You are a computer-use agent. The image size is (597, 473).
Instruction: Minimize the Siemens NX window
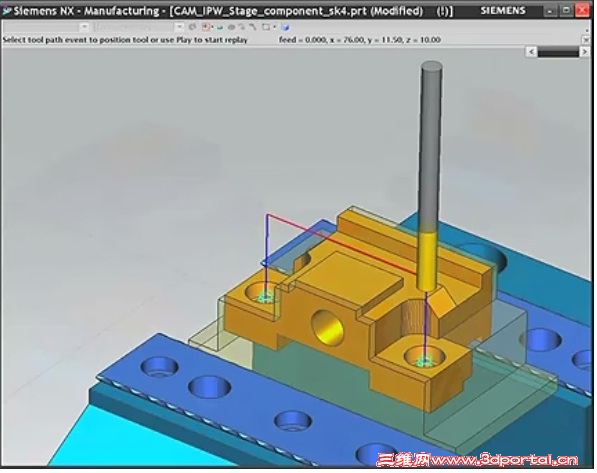point(550,11)
